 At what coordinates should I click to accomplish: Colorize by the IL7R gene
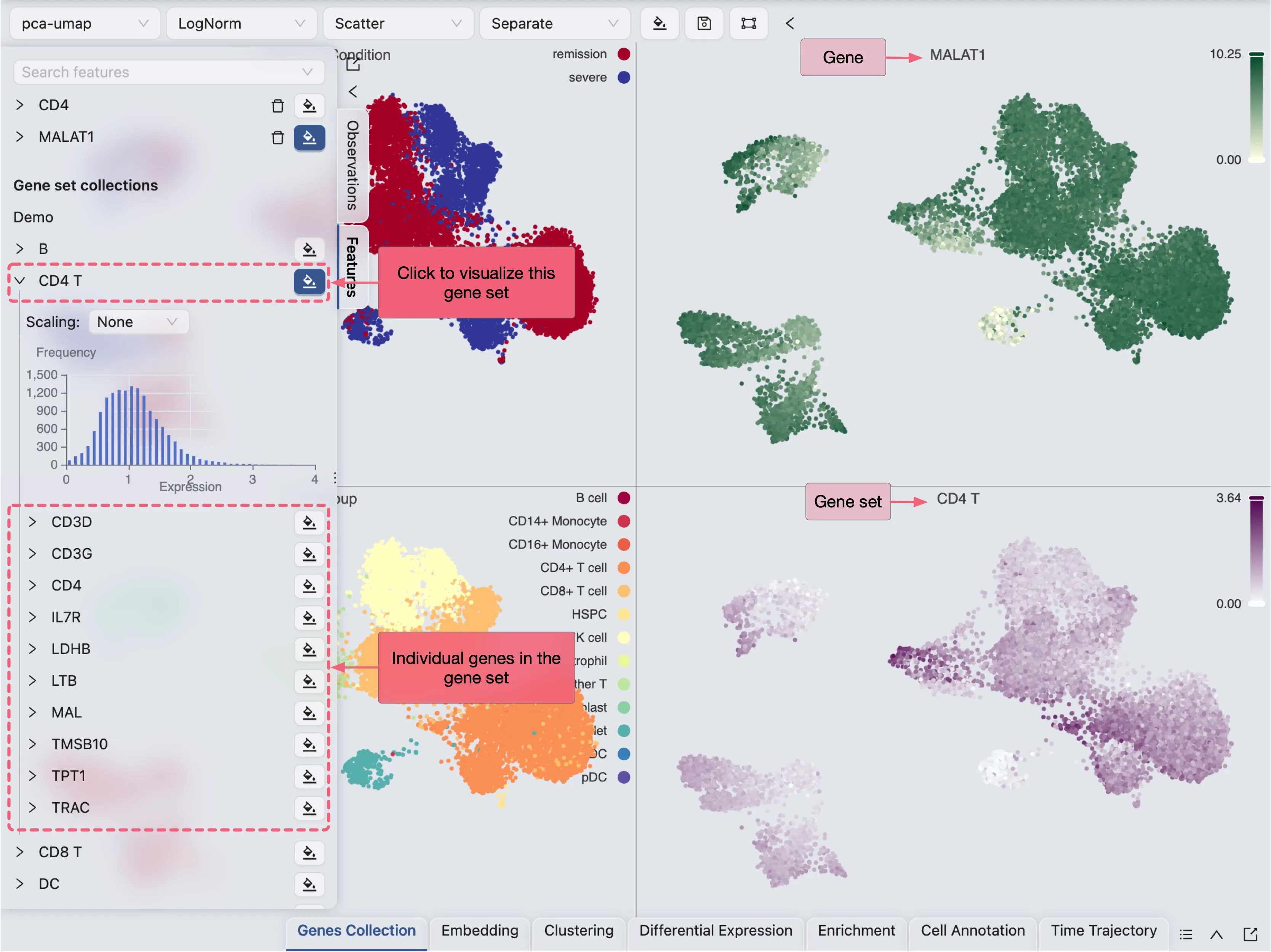pos(309,618)
